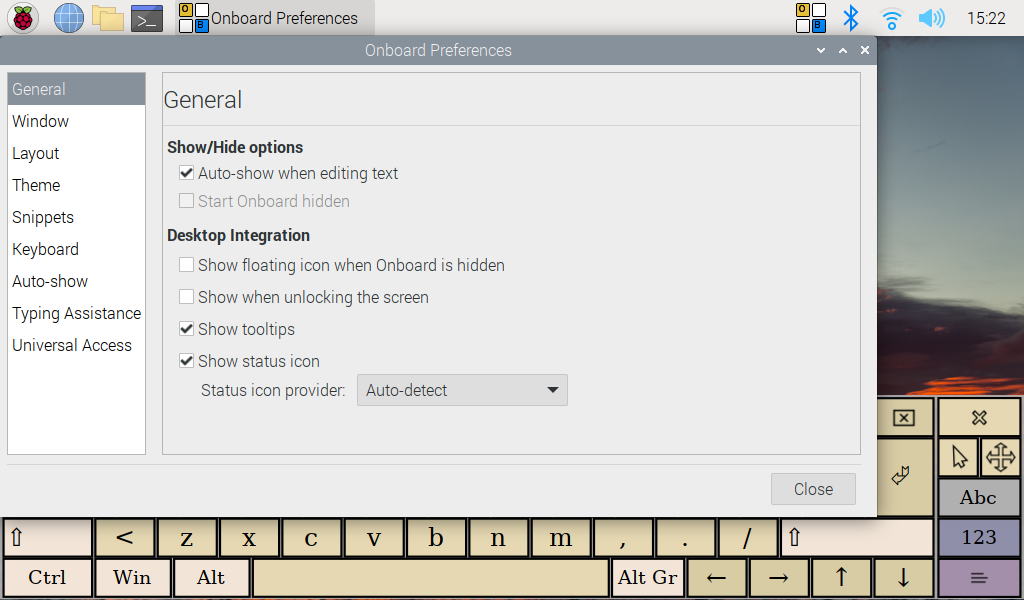Close the Onboard Preferences window via titlebar X
Screen dimensions: 1024x600
(x=865, y=50)
